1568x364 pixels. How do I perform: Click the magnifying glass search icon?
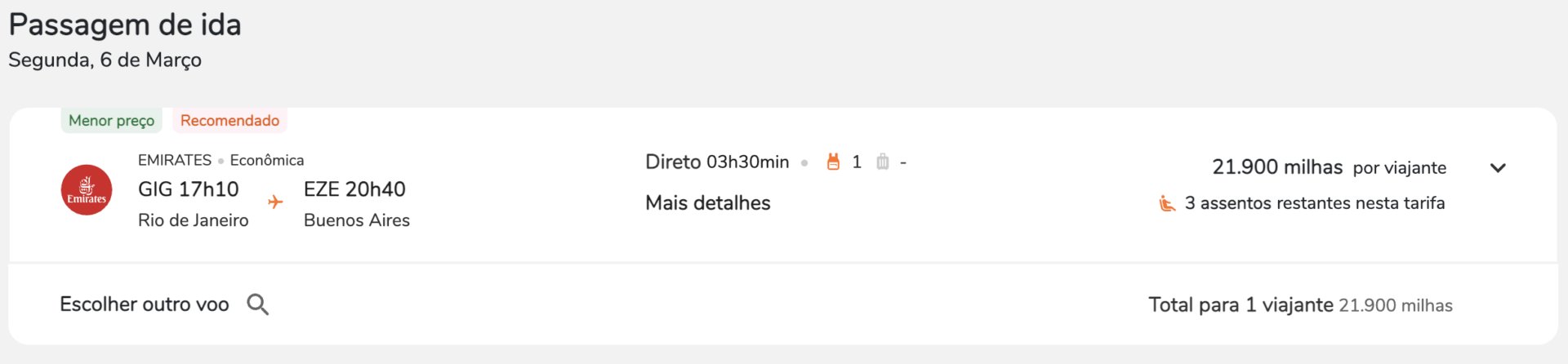click(x=258, y=304)
